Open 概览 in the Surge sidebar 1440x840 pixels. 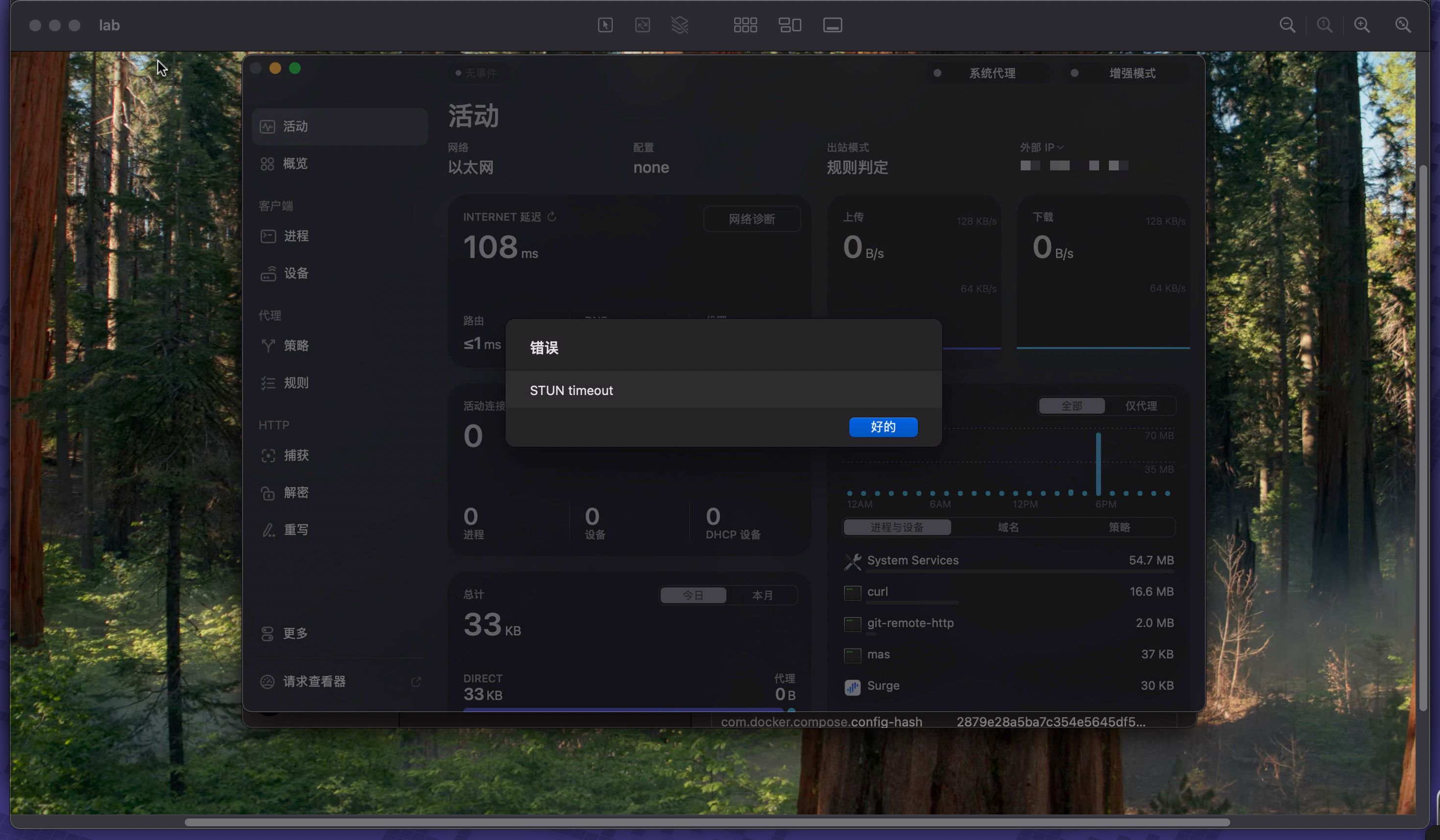339,164
